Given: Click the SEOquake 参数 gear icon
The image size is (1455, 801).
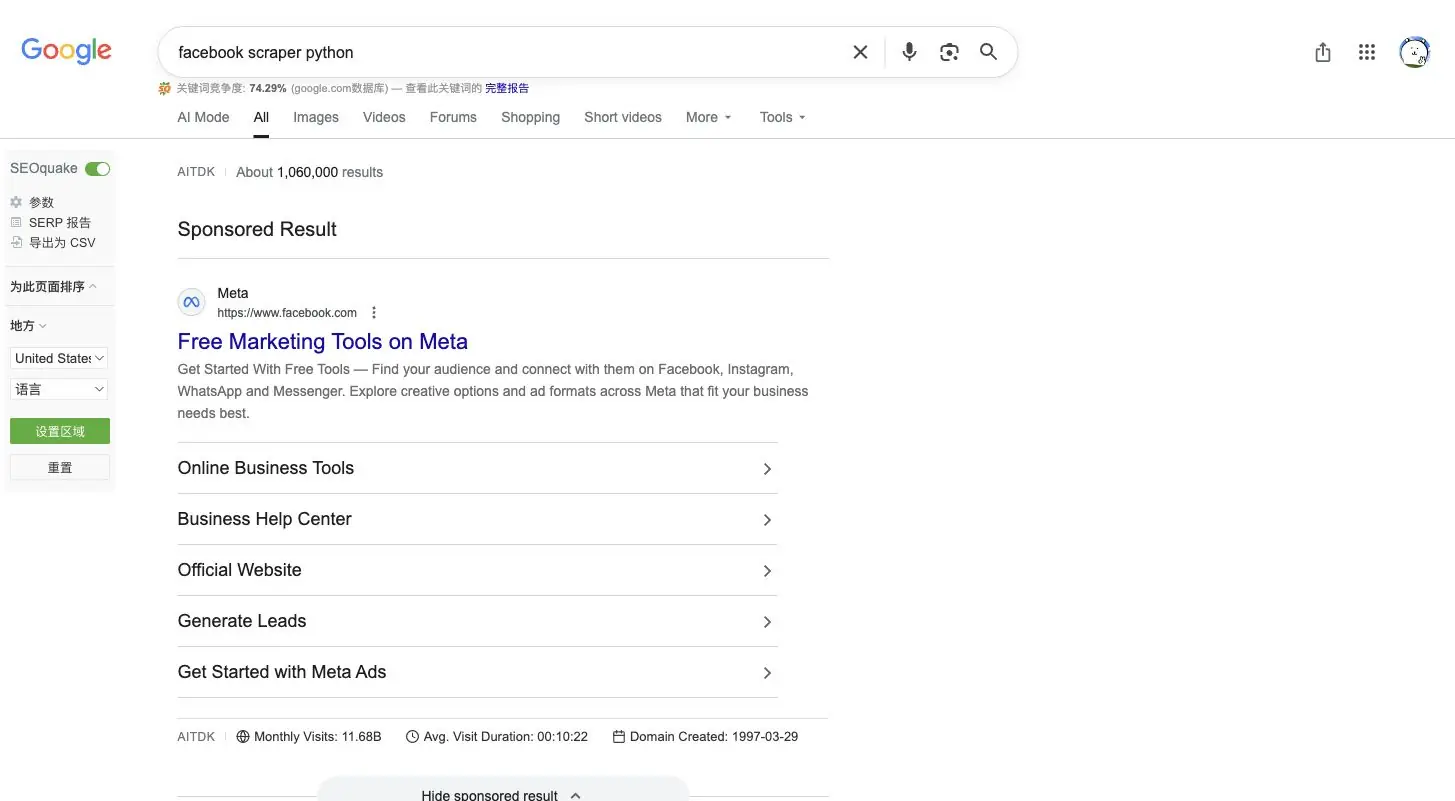Looking at the screenshot, I should coord(16,202).
